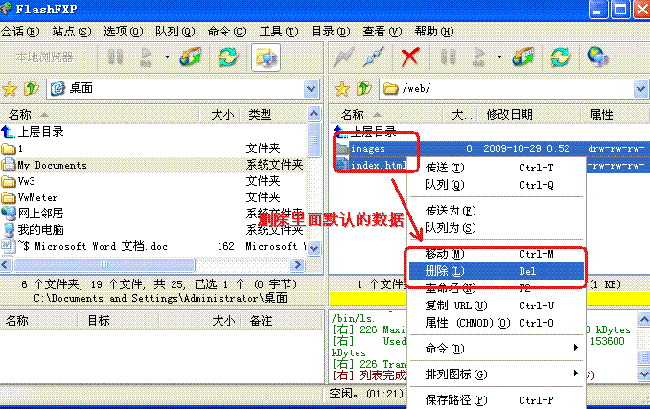
Task: Click right pane globe transfer-mode icon
Action: pos(523,57)
